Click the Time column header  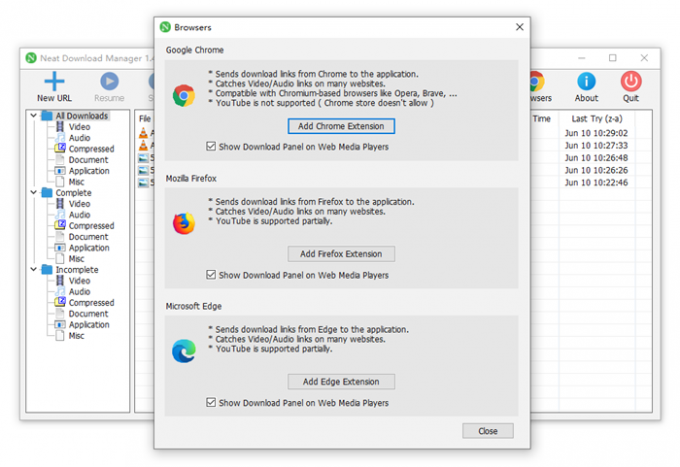pos(542,119)
